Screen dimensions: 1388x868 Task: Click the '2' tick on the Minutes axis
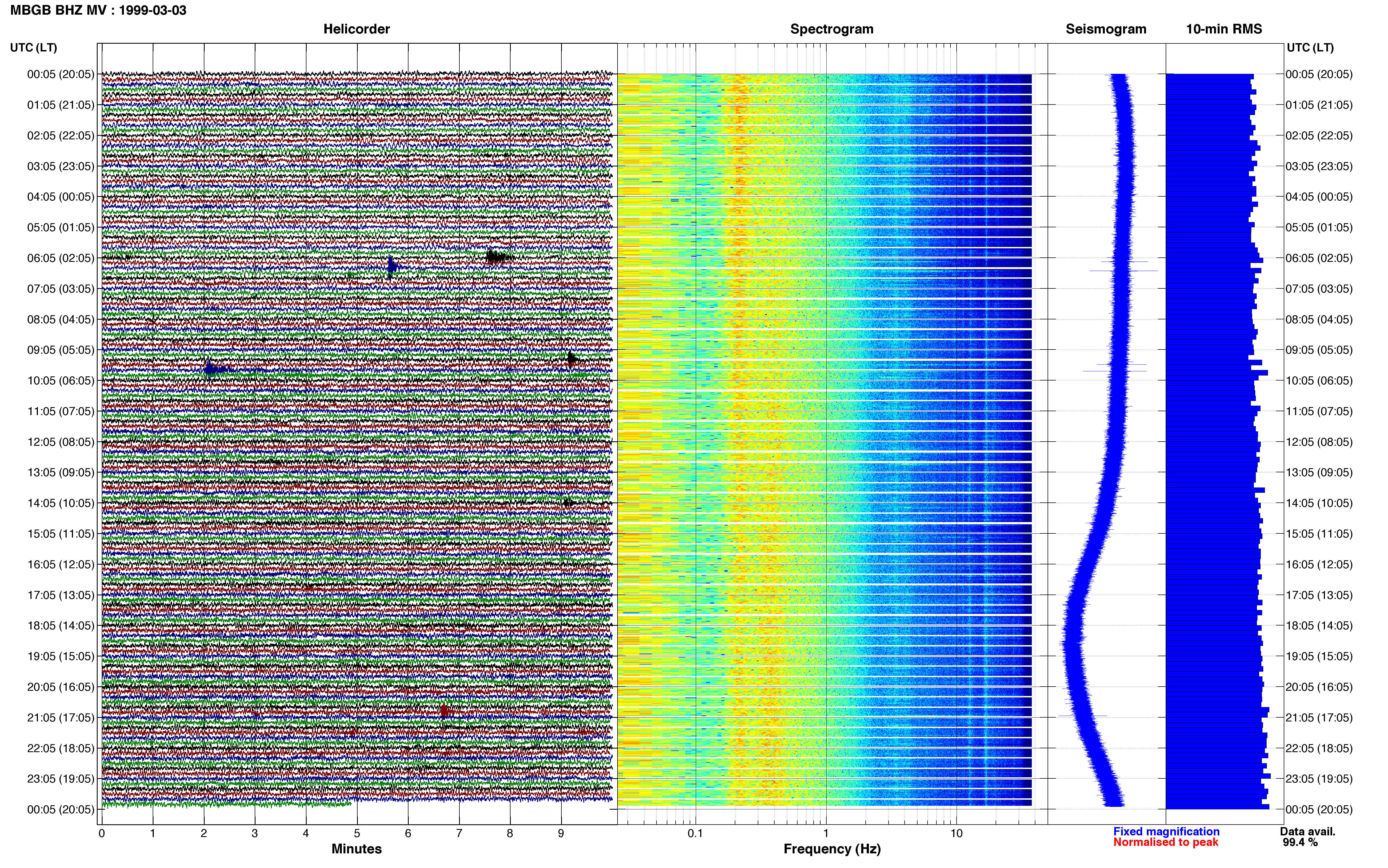tap(204, 833)
